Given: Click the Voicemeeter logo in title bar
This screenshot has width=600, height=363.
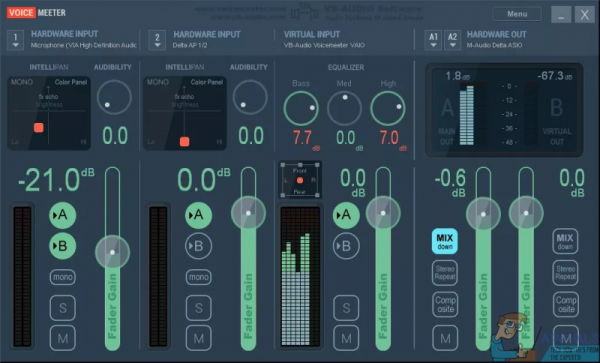Looking at the screenshot, I should click(36, 13).
